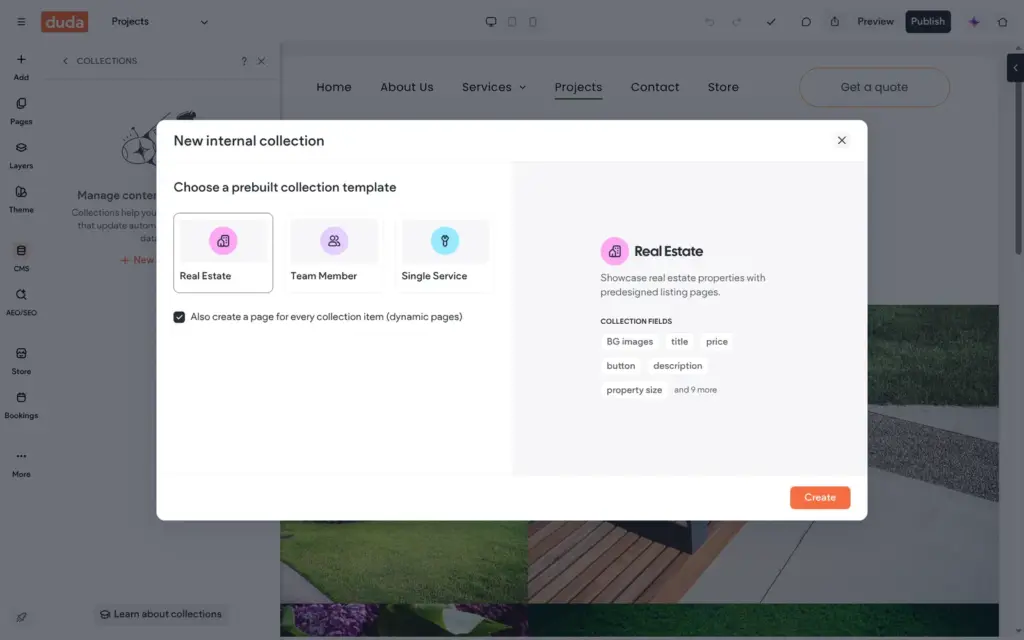Switch to tablet device view
This screenshot has width=1024, height=640.
coord(512,22)
